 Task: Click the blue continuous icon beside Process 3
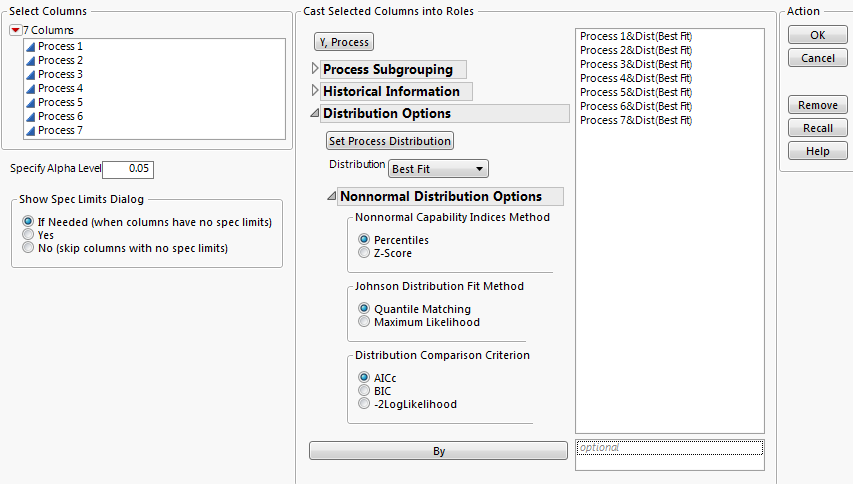[30, 74]
